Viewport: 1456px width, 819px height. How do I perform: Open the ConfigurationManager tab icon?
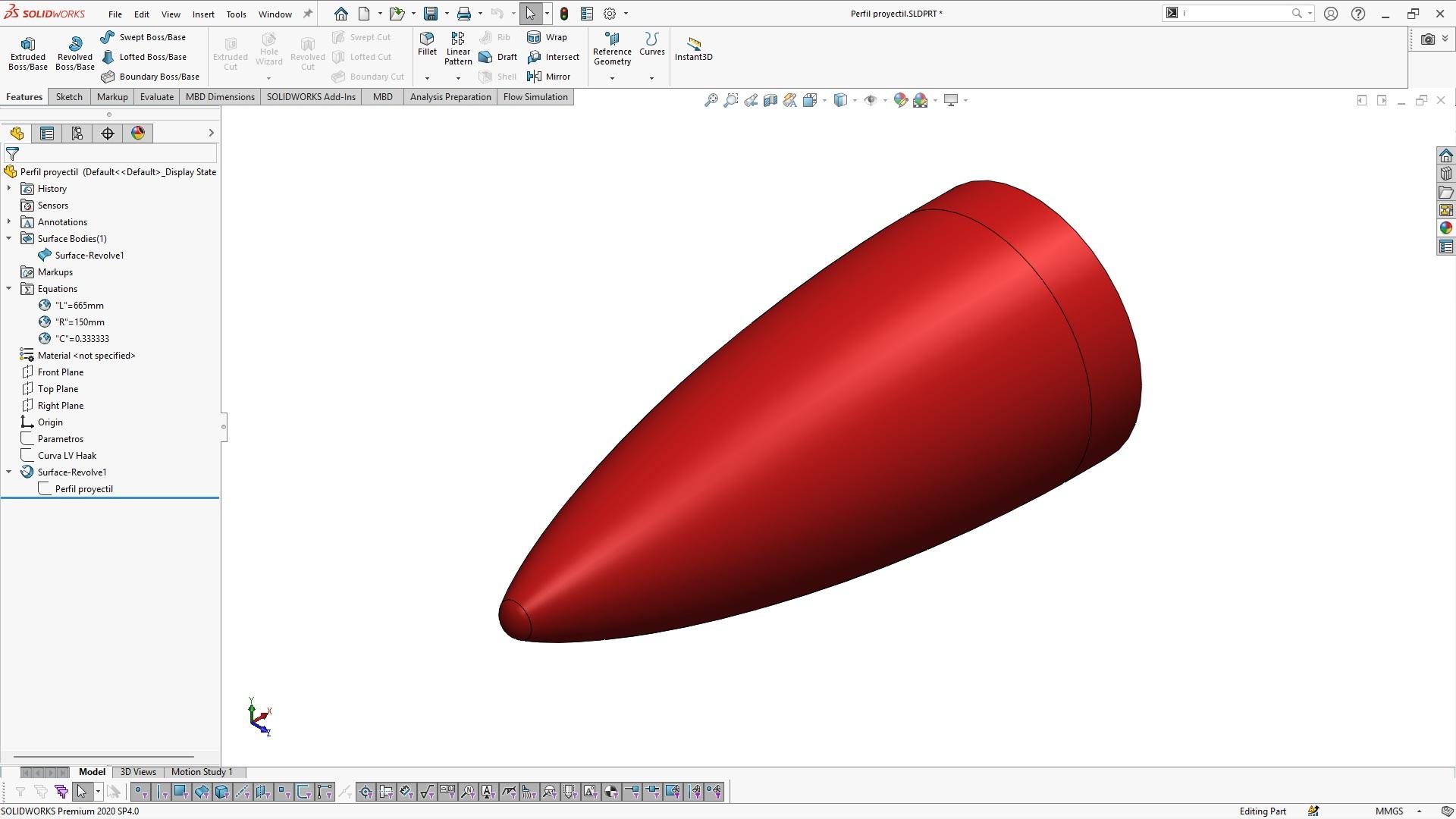click(x=77, y=133)
